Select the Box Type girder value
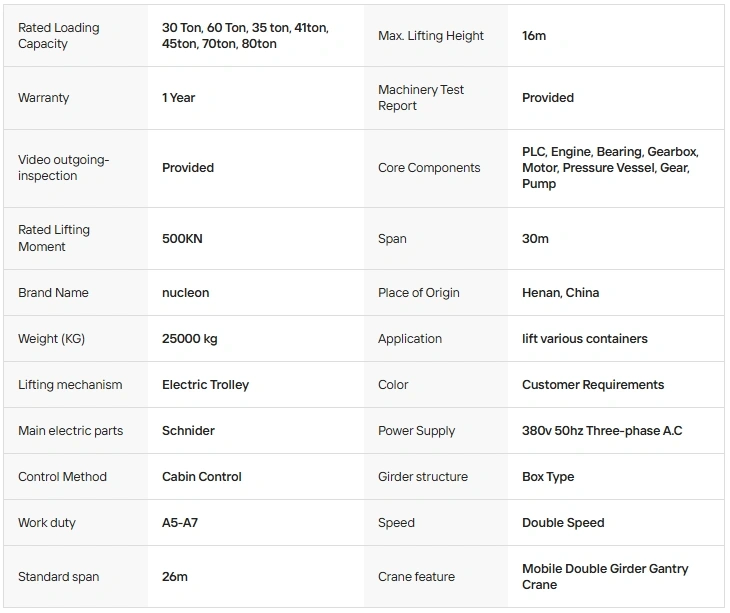Image resolution: width=730 pixels, height=613 pixels. click(x=548, y=477)
